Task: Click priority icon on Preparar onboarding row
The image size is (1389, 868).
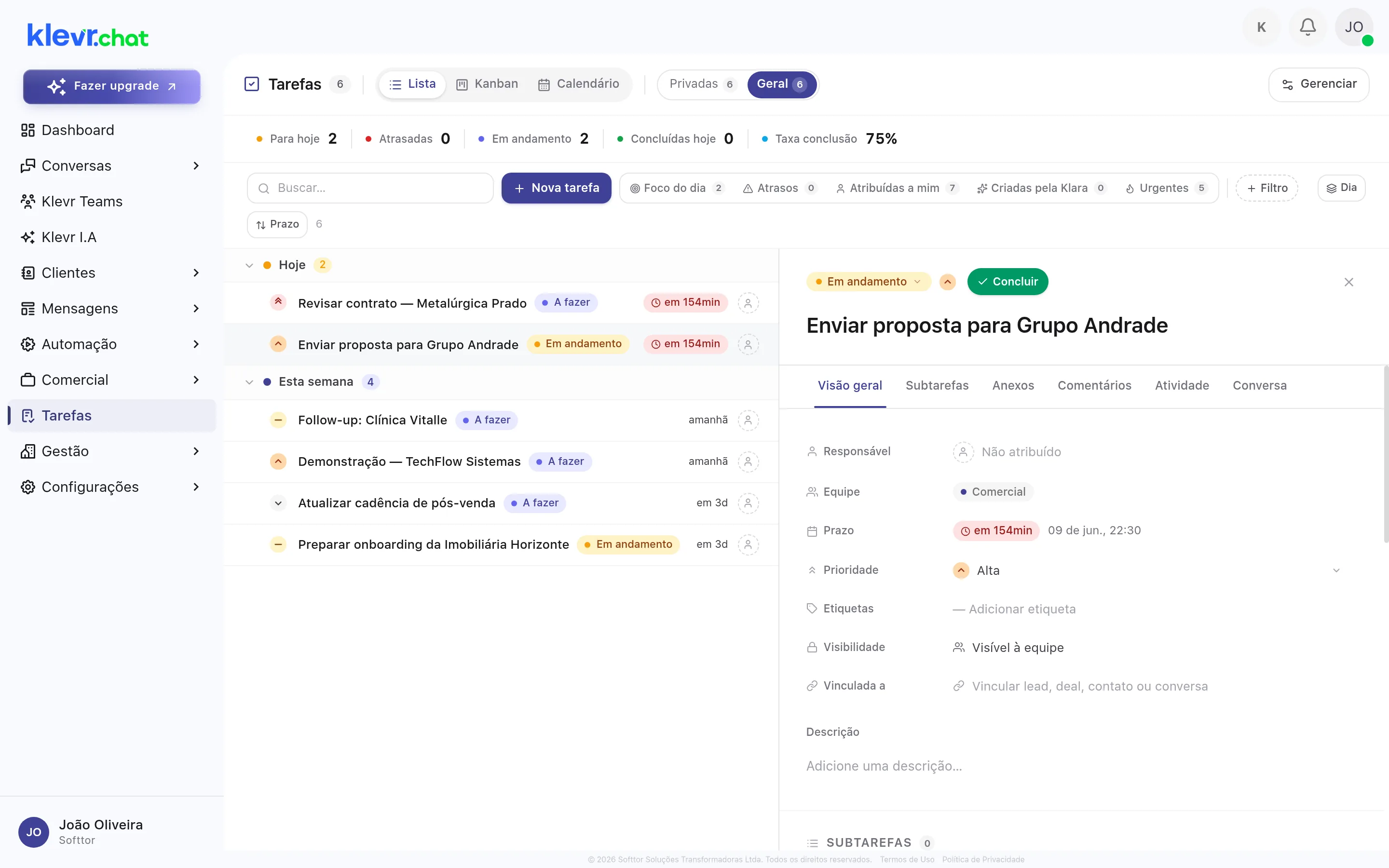Action: 278,544
